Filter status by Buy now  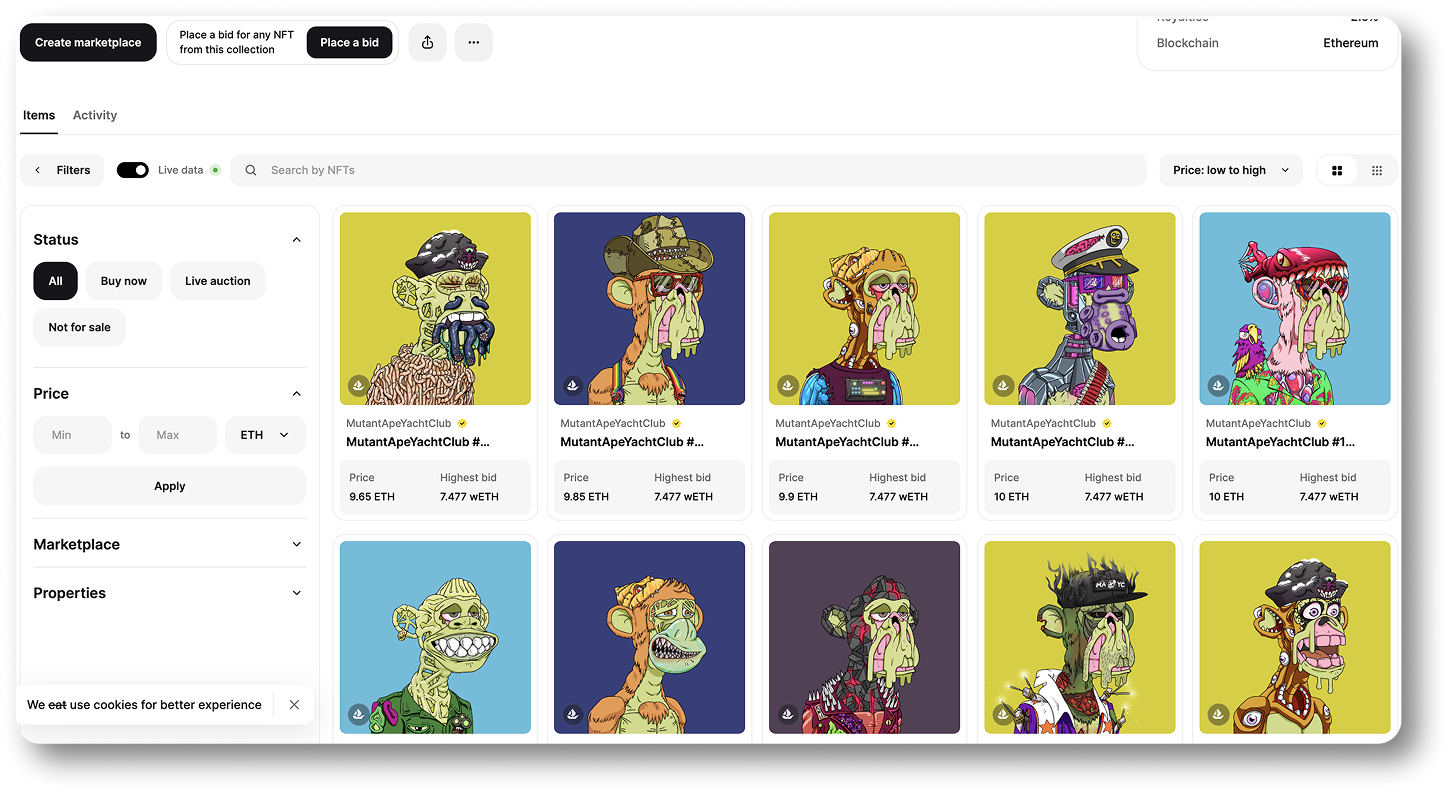coord(124,281)
